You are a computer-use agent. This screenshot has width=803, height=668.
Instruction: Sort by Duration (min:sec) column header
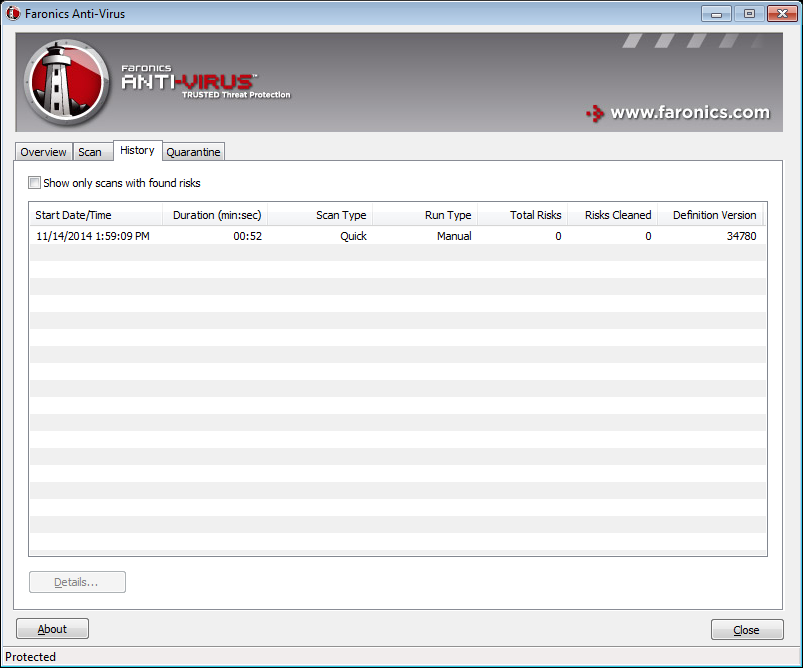point(215,215)
